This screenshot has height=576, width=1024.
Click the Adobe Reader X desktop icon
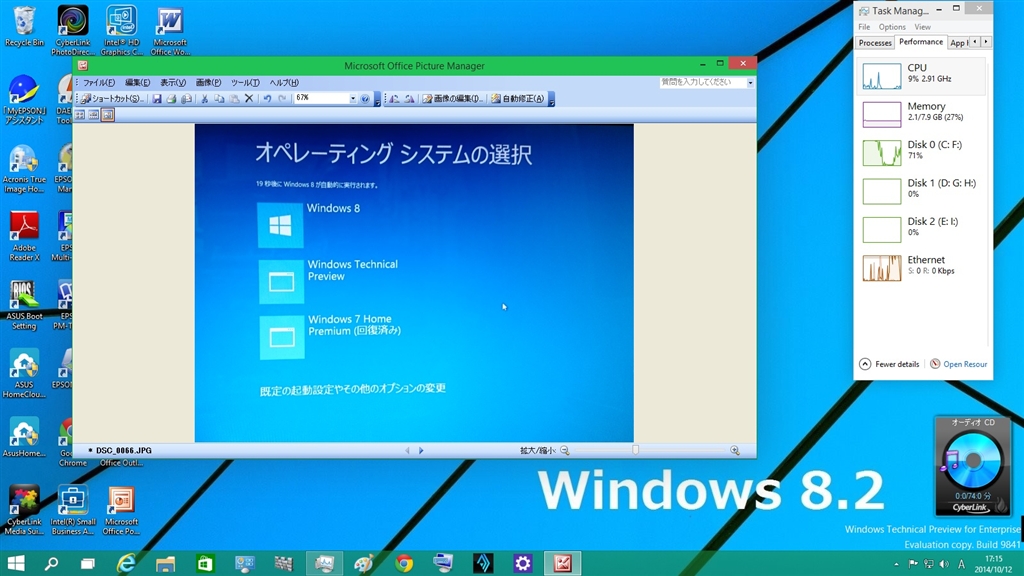pos(24,236)
